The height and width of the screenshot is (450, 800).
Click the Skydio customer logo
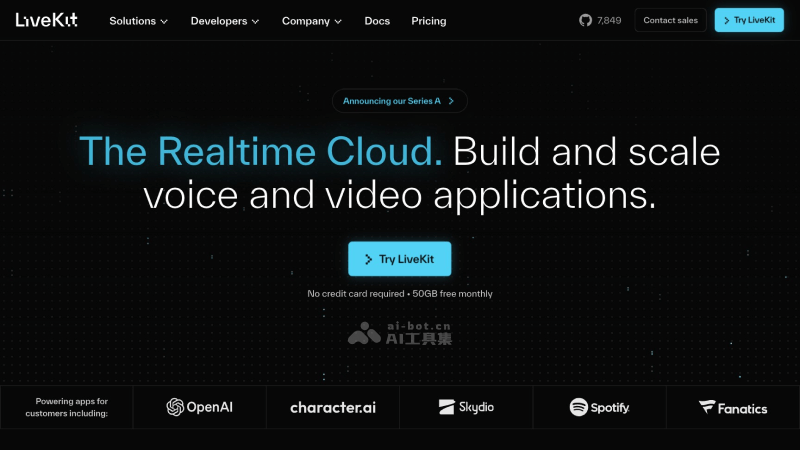466,407
